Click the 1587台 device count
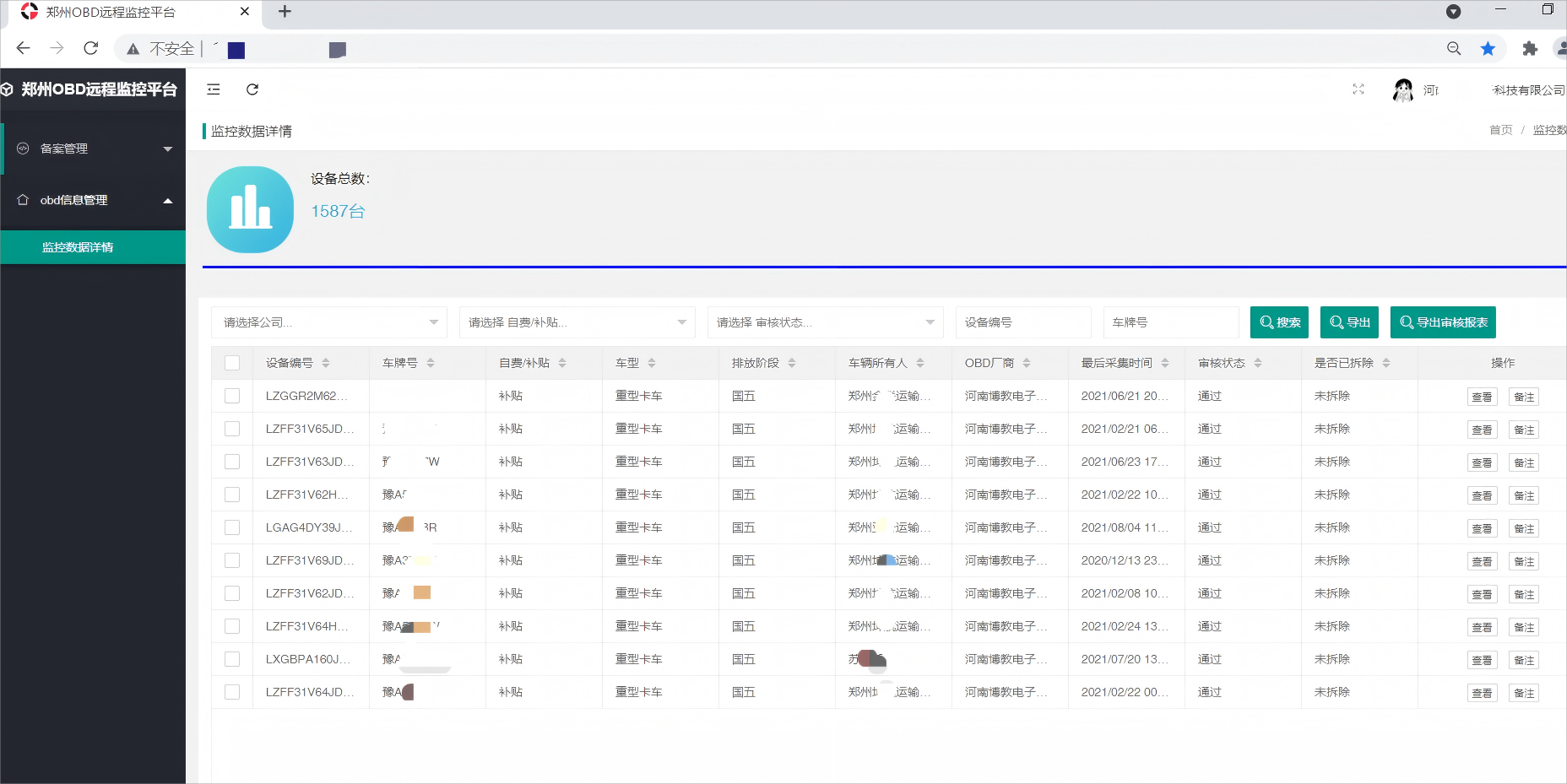Screen dimensions: 1567x784 (x=338, y=211)
